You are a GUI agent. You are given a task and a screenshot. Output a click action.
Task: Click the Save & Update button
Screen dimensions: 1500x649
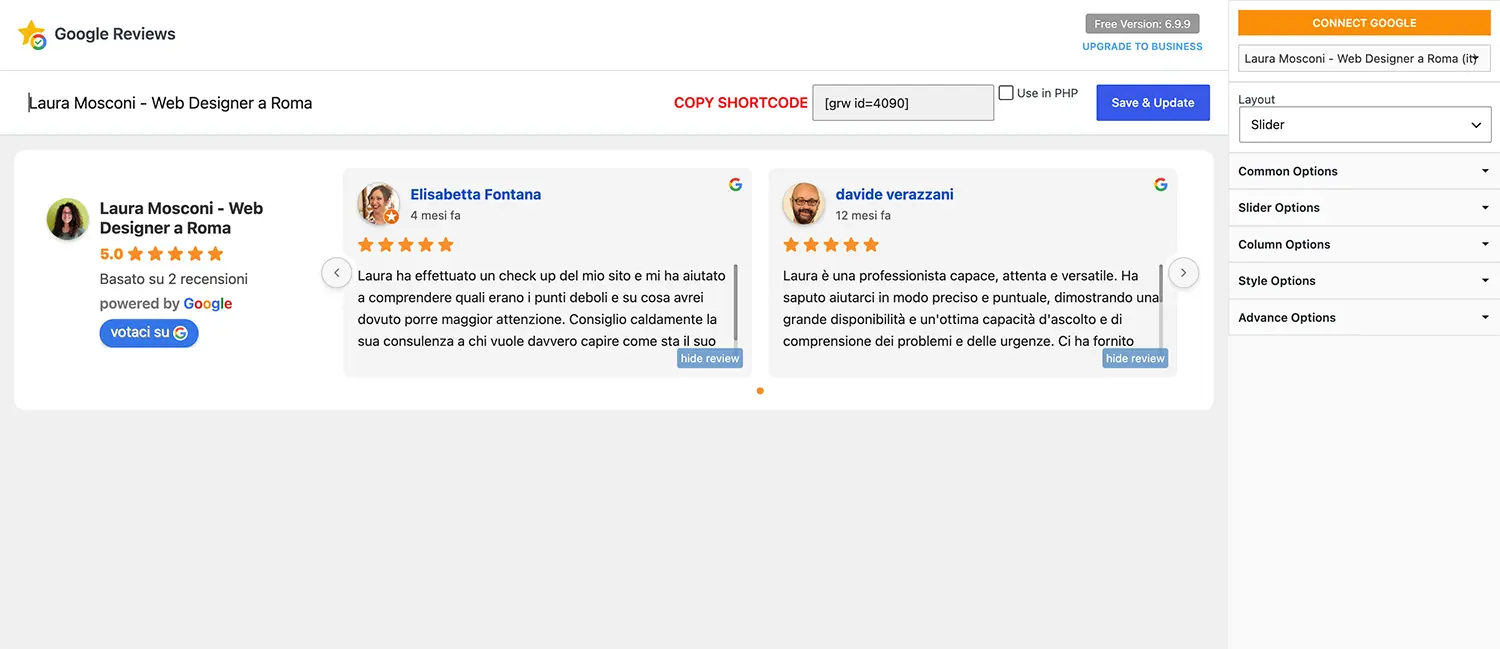tap(1153, 103)
